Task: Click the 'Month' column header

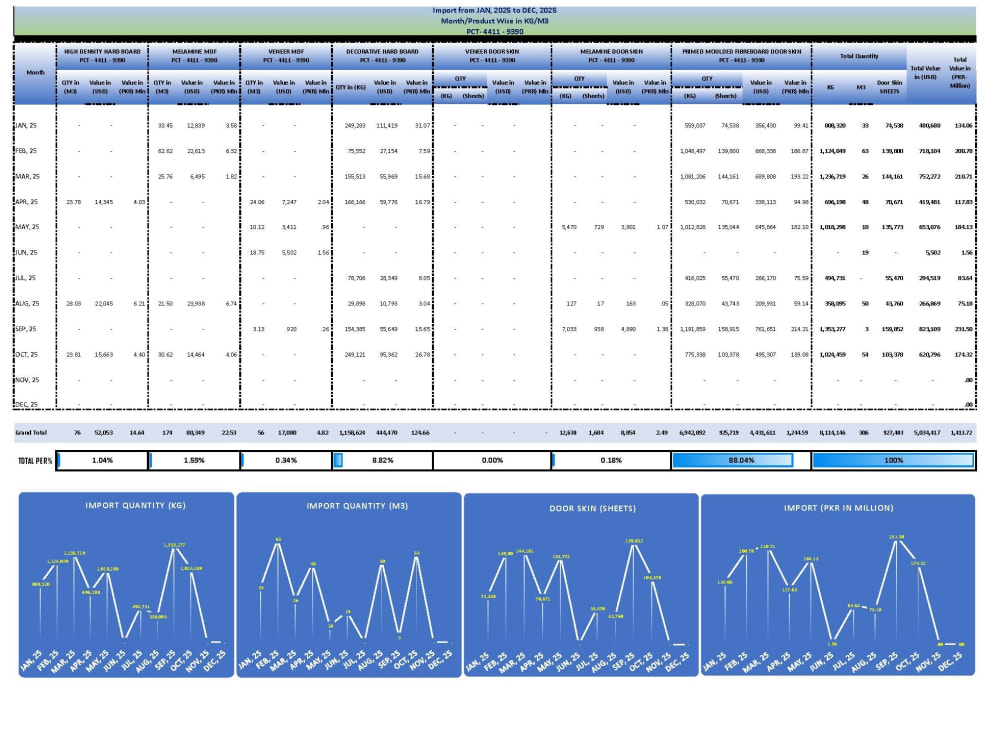Action: click(35, 73)
